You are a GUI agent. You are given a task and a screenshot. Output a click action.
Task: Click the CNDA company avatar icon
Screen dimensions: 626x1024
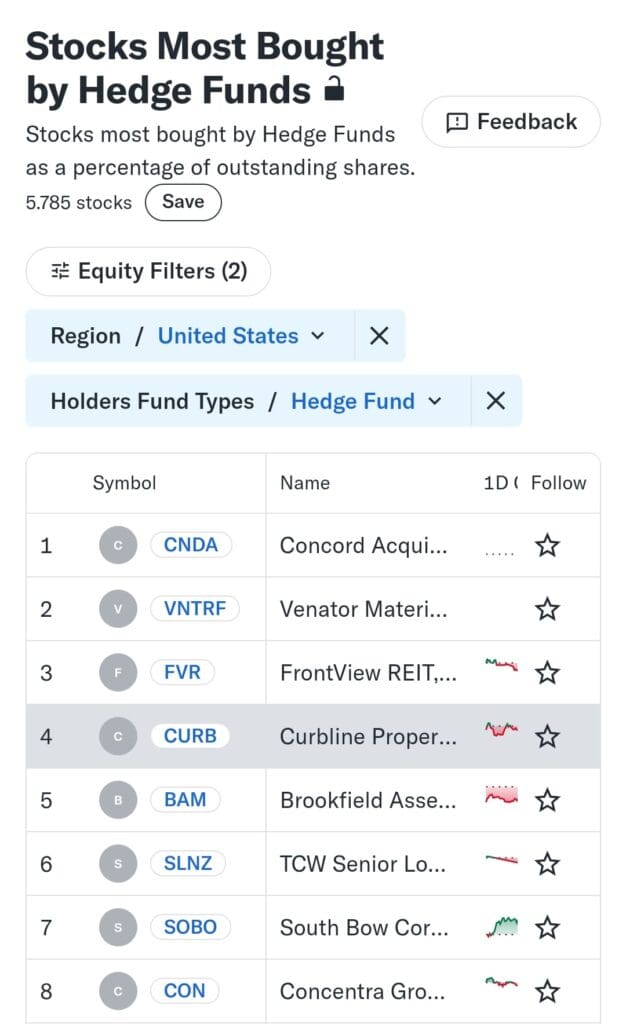[x=117, y=545]
